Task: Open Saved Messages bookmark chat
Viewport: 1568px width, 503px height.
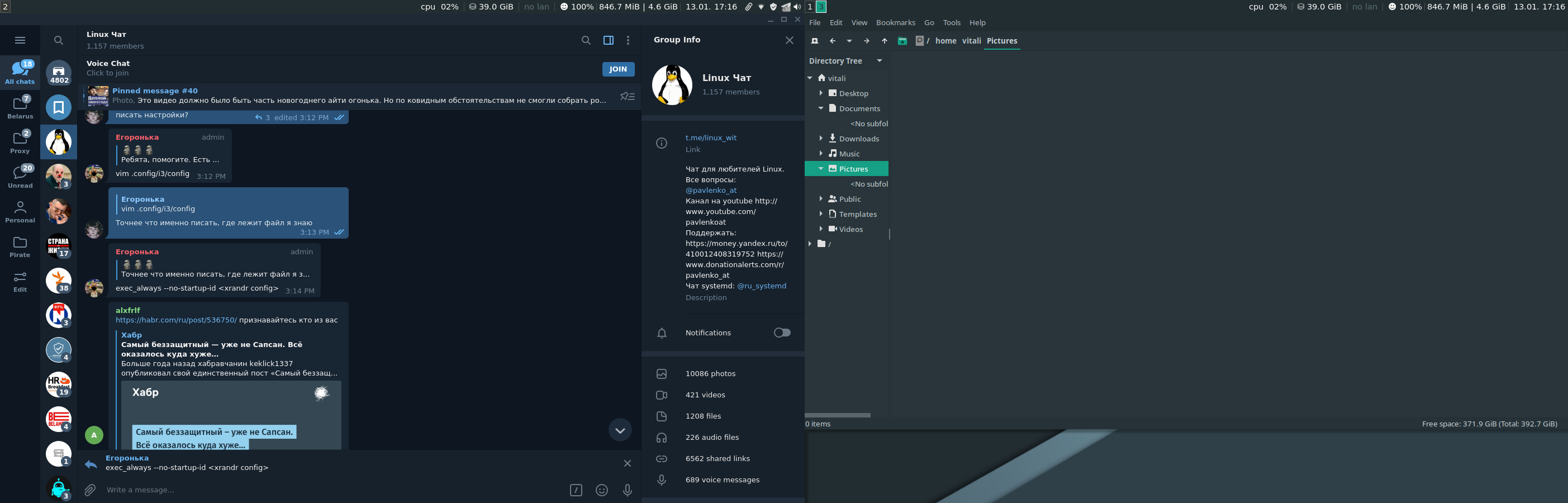Action: click(x=59, y=107)
